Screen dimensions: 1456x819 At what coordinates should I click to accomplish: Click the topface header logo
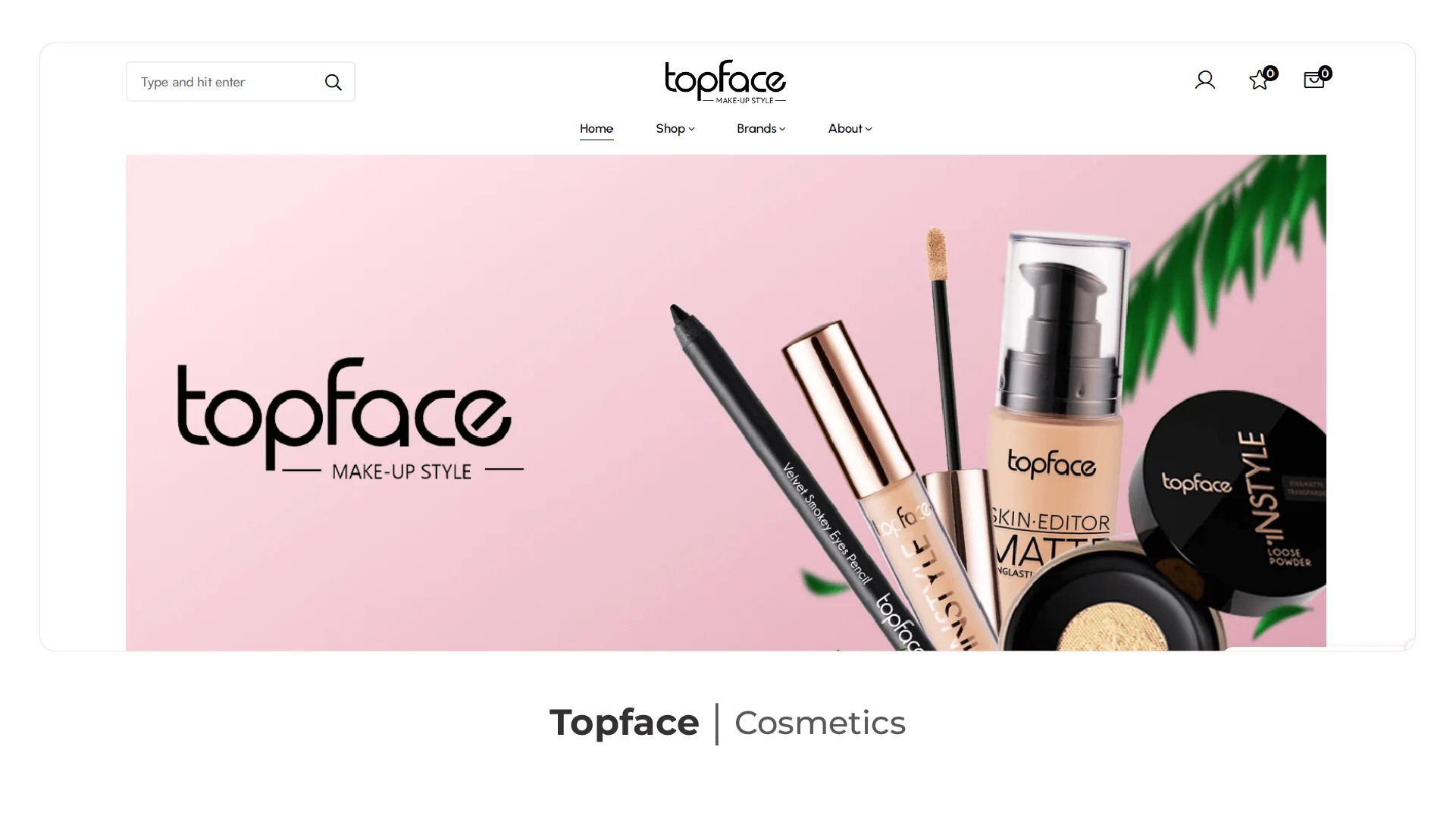pyautogui.click(x=725, y=81)
